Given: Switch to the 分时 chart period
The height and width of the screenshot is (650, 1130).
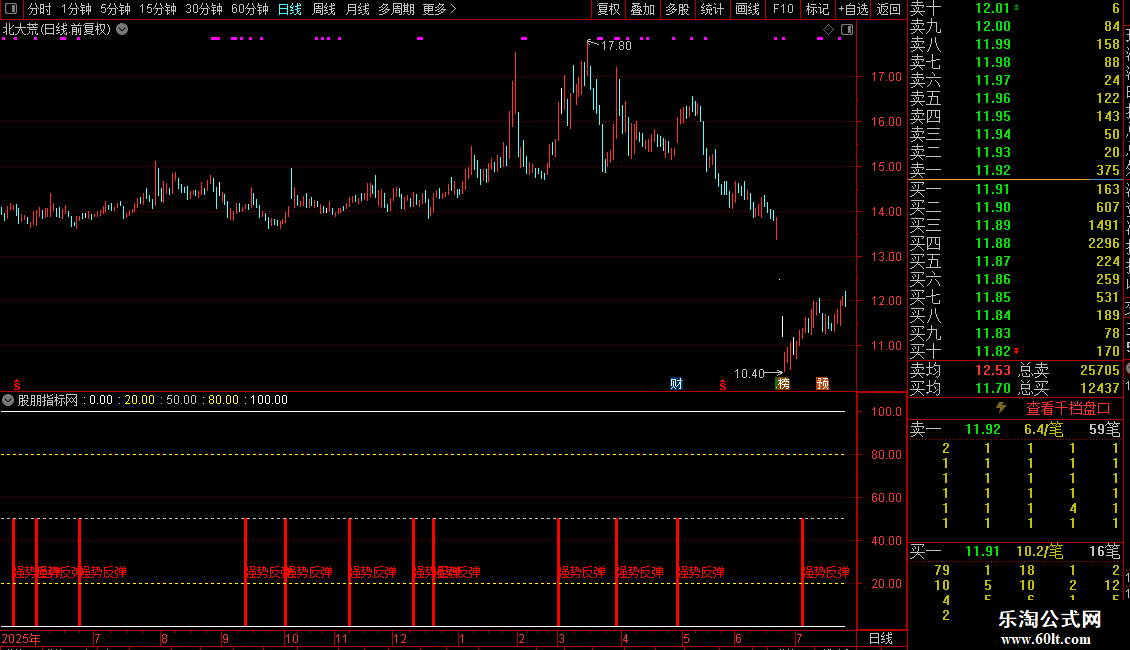Looking at the screenshot, I should tap(40, 9).
